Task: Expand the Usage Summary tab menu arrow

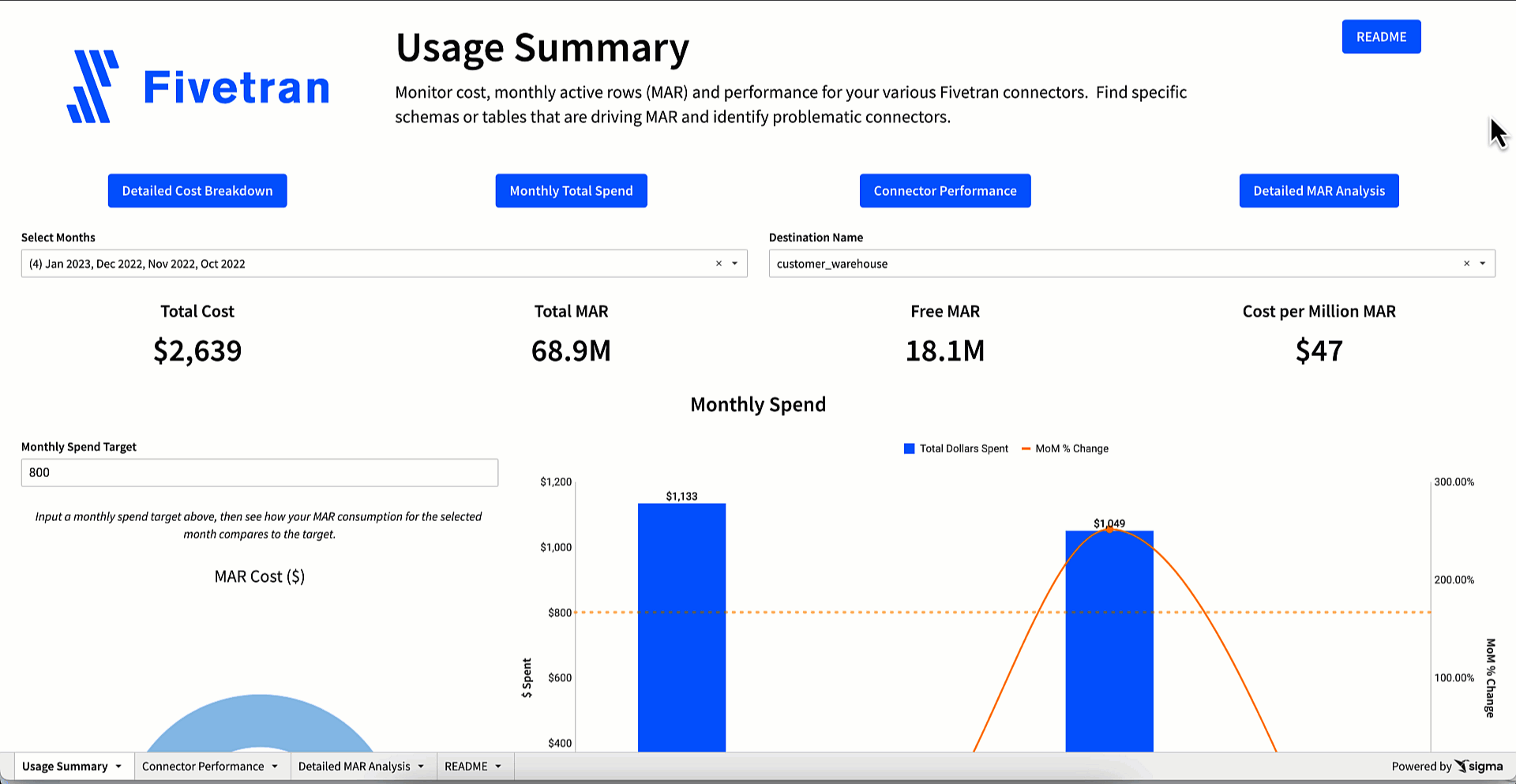Action: pyautogui.click(x=118, y=767)
